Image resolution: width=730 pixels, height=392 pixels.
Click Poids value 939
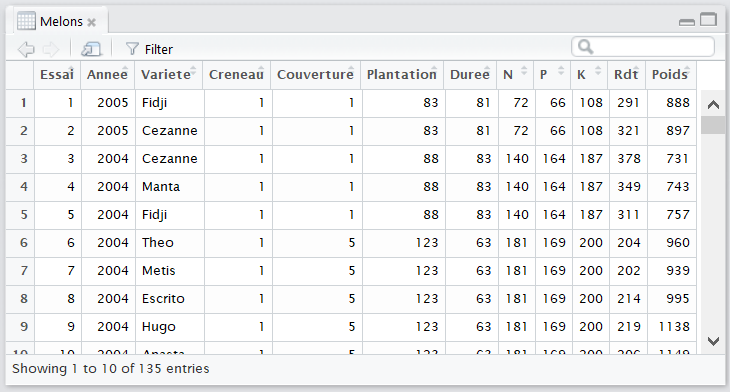click(678, 270)
